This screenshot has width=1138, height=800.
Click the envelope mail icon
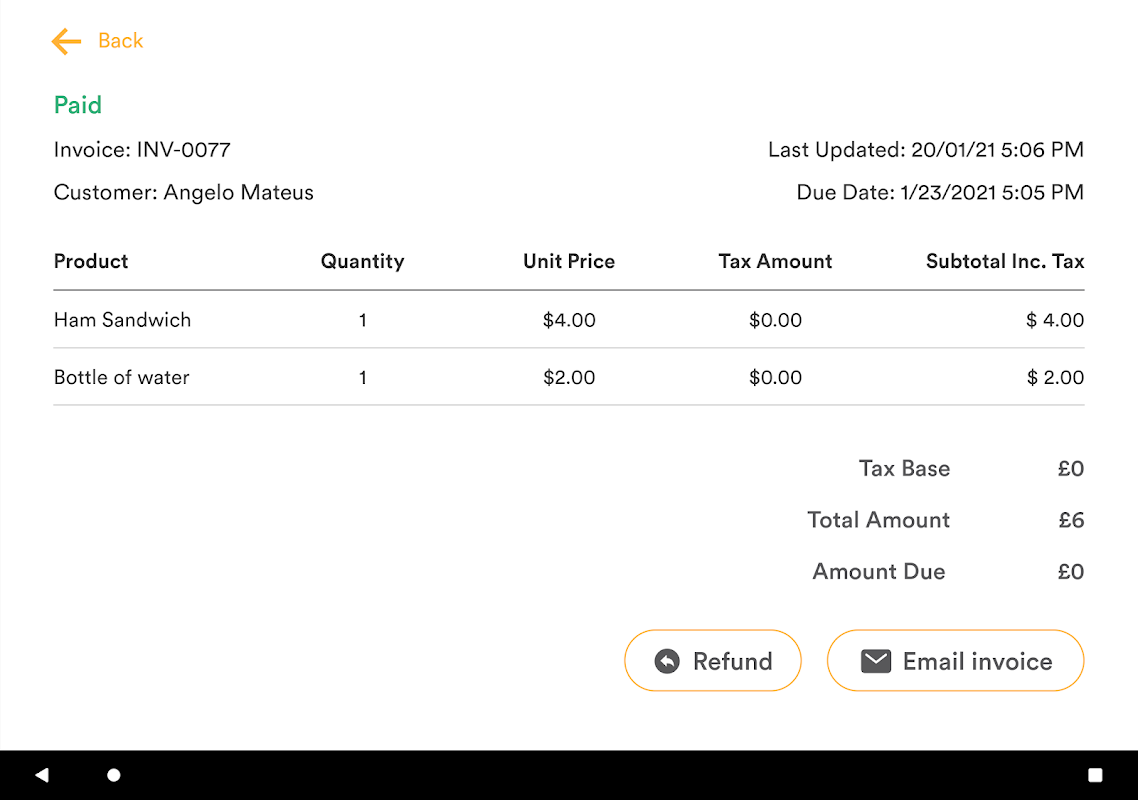tap(876, 661)
